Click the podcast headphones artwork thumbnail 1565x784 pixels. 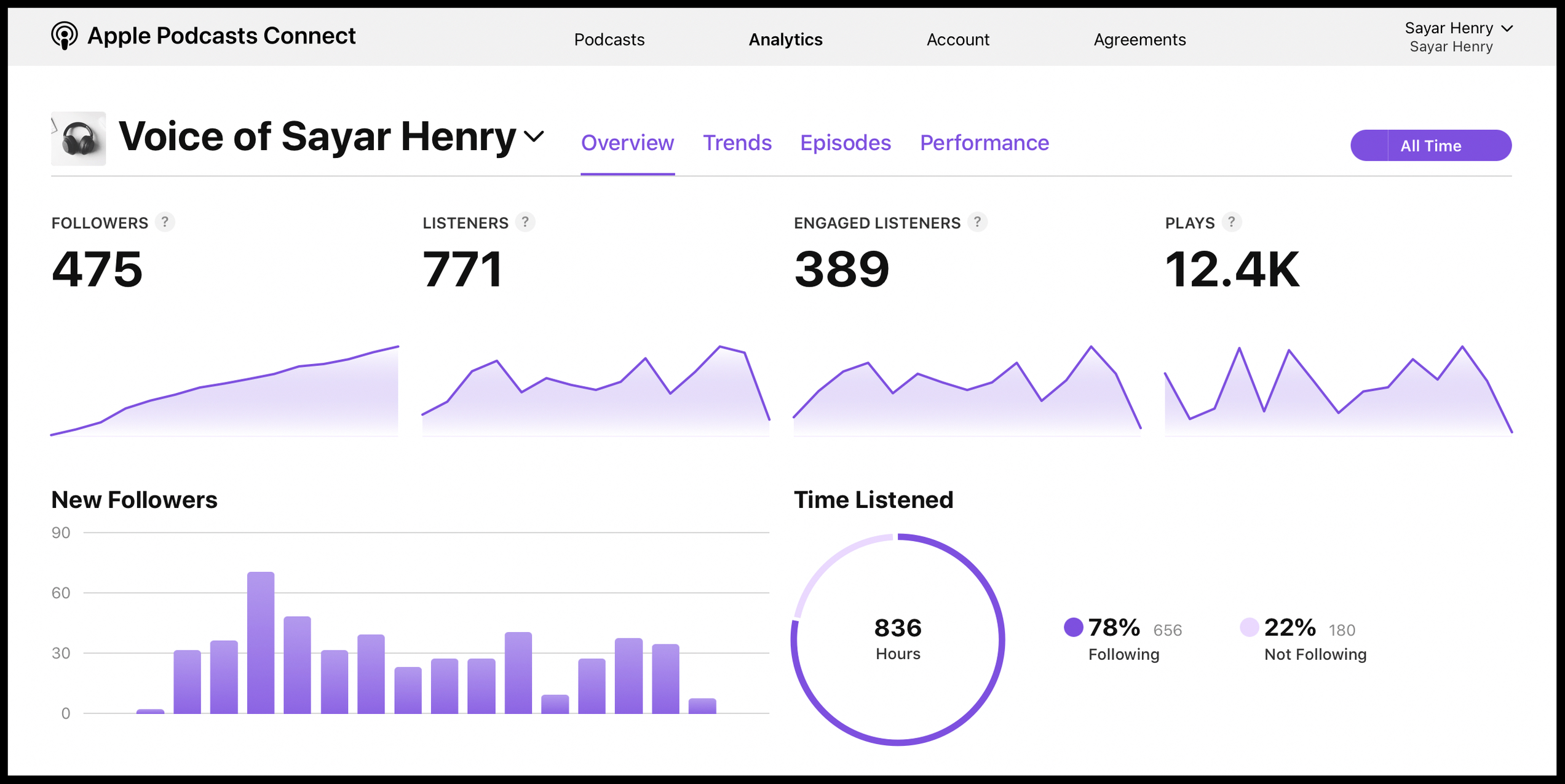pyautogui.click(x=78, y=138)
